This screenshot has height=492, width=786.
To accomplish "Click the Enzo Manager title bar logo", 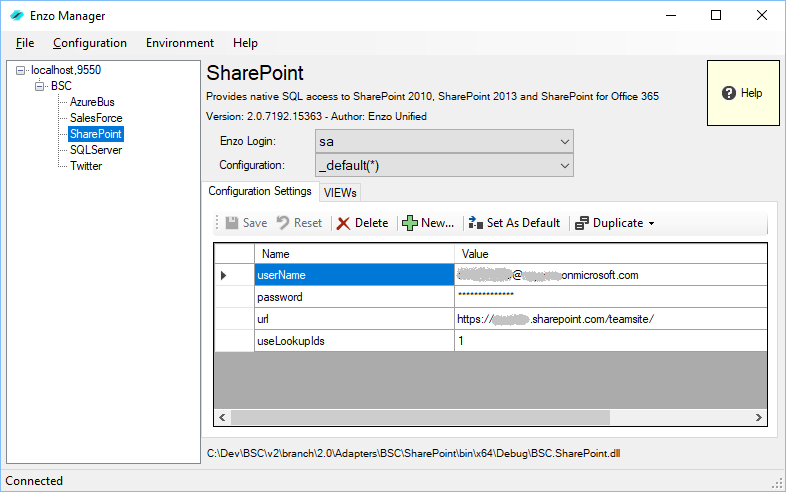I will pyautogui.click(x=17, y=16).
